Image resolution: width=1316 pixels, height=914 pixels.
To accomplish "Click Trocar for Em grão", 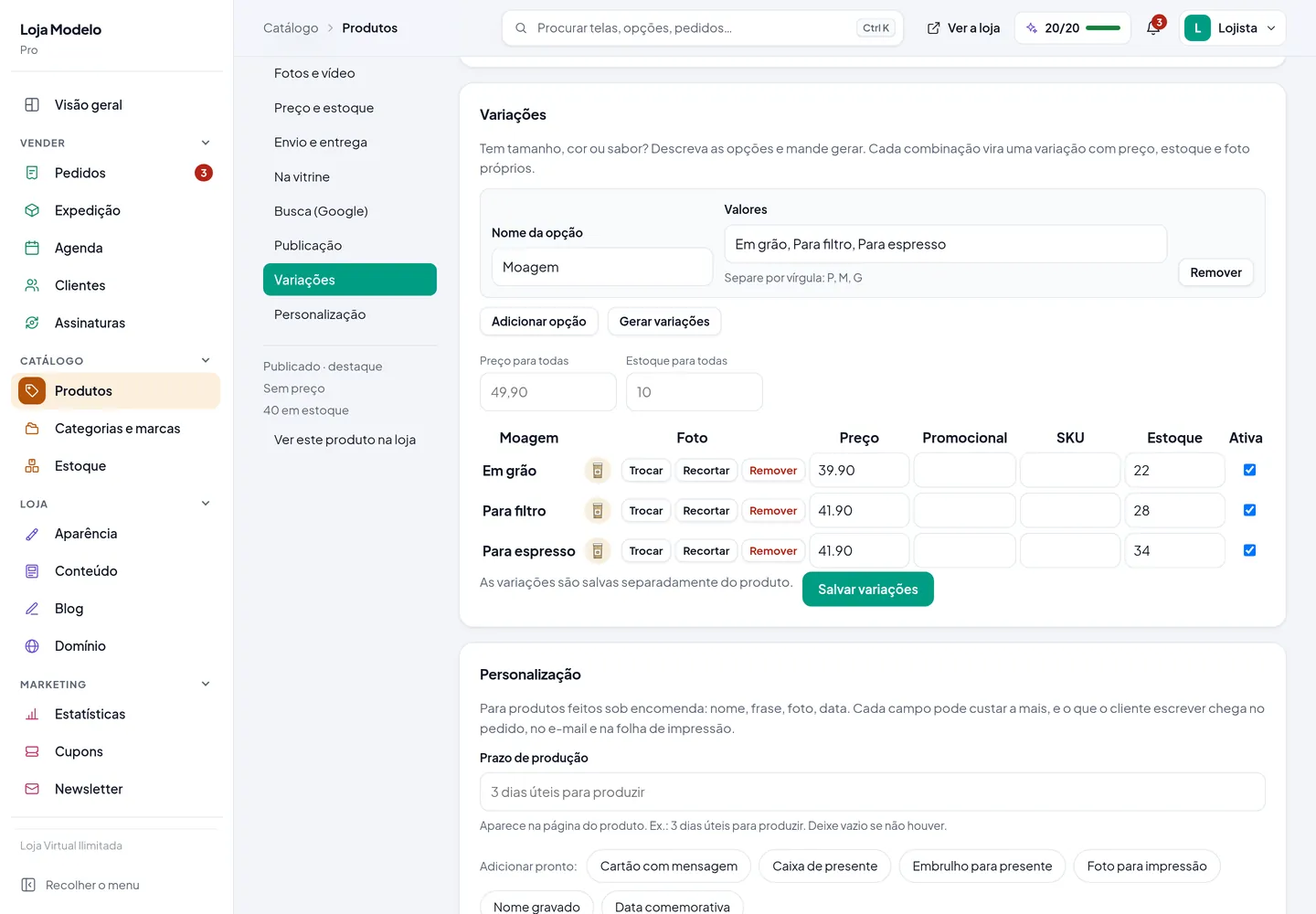I will point(646,471).
